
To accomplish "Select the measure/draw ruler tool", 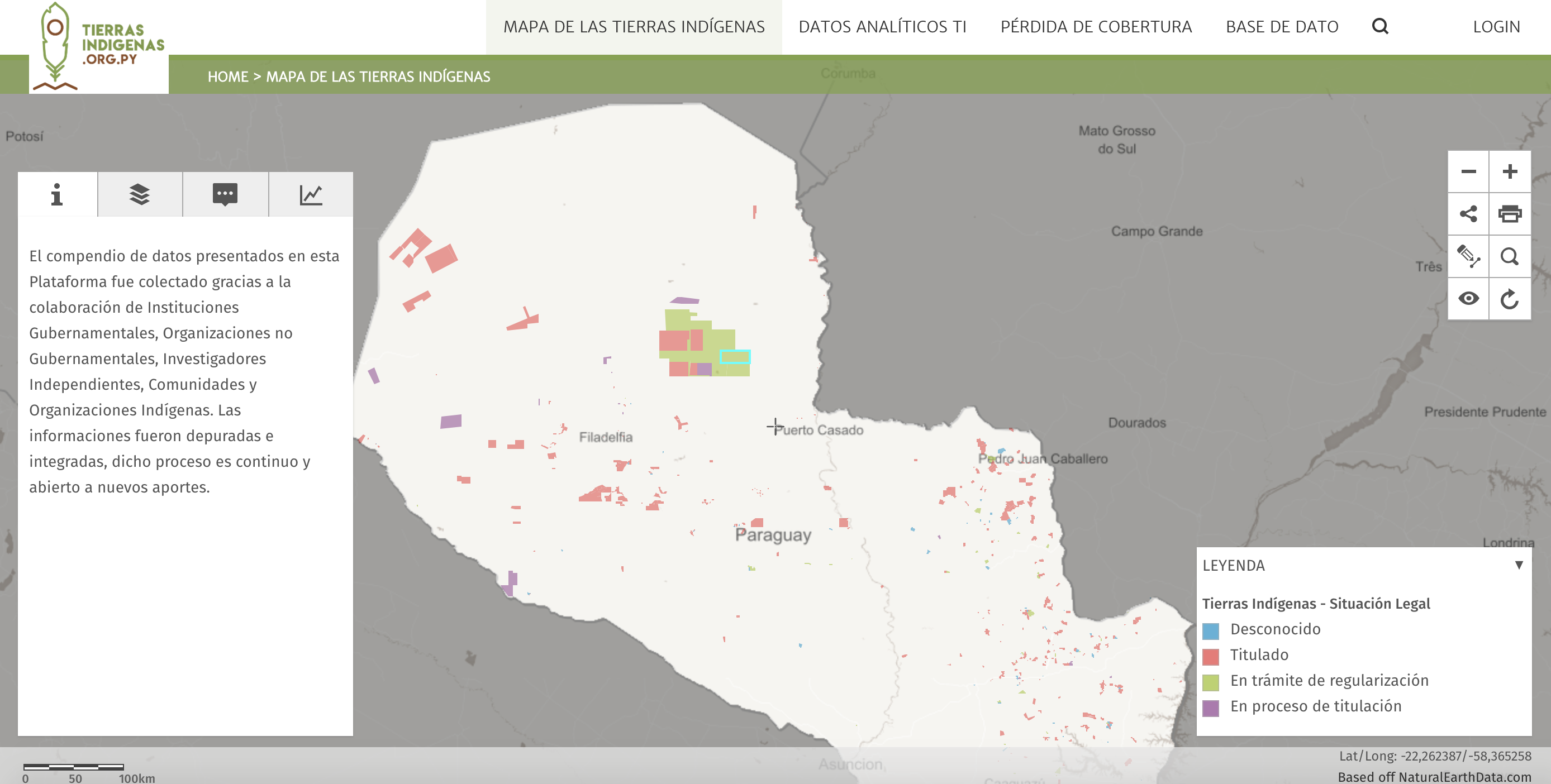I will pos(1468,256).
